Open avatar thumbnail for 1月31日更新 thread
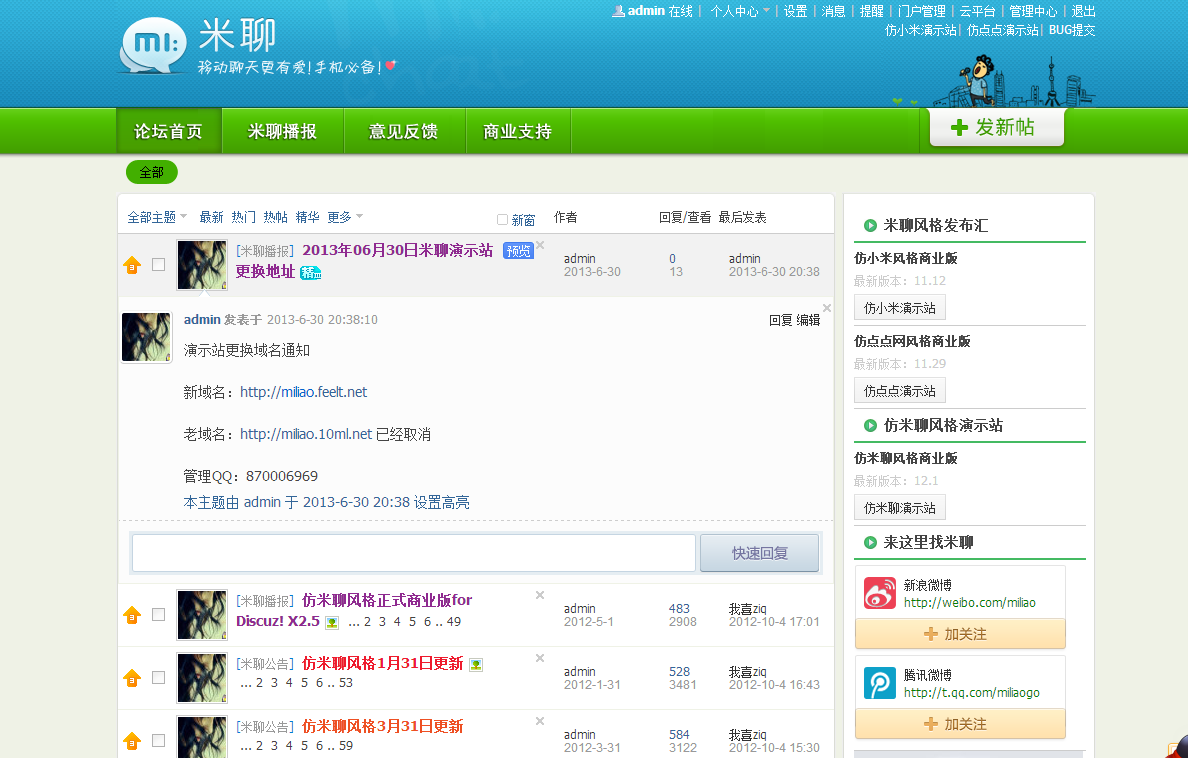 point(202,678)
